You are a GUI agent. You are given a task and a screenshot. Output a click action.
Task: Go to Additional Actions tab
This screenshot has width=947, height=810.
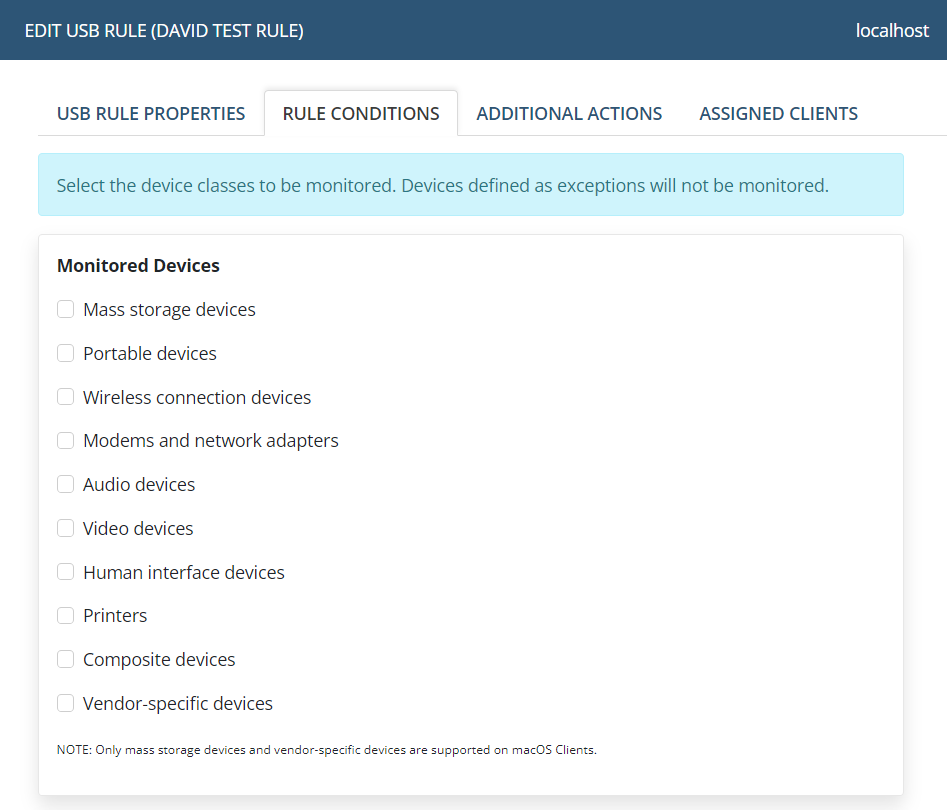(x=569, y=114)
